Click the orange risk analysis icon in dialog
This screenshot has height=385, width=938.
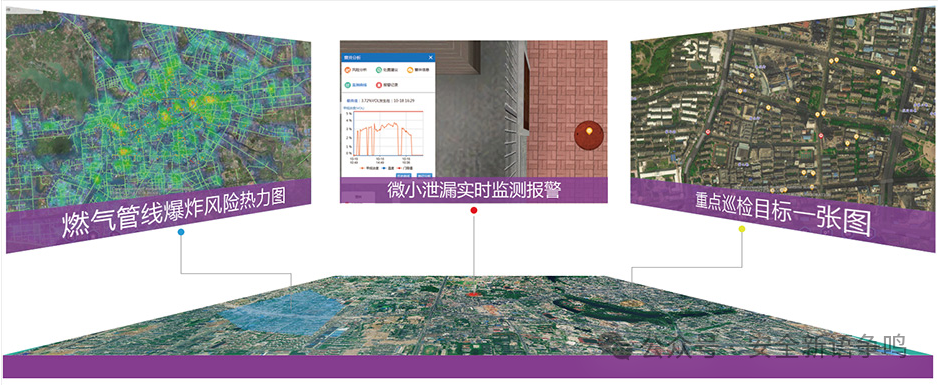348,70
